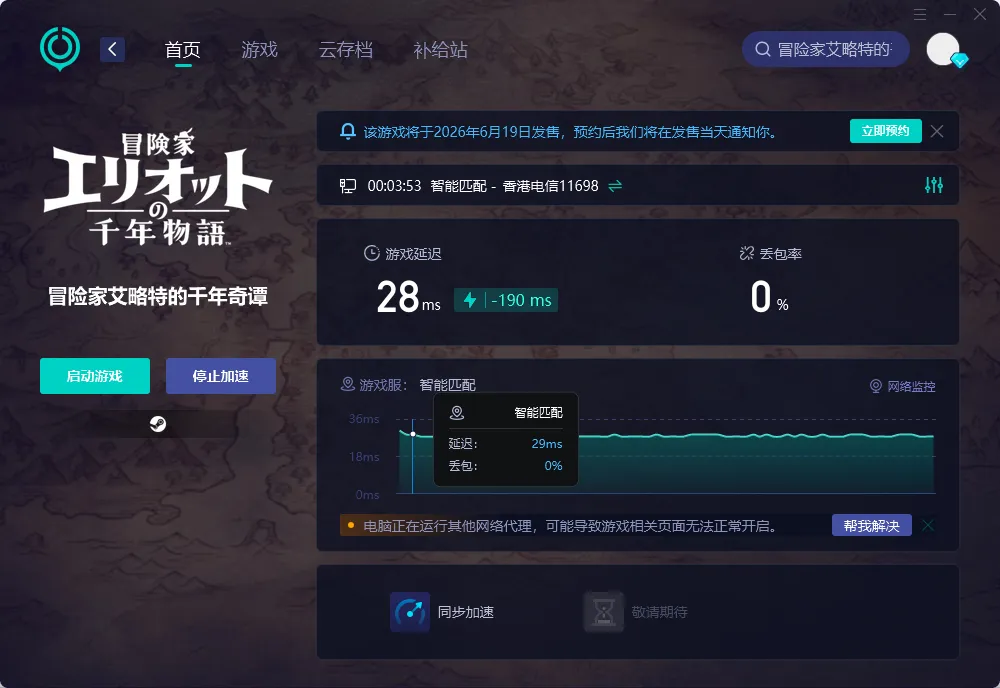1000x688 pixels.
Task: Click the clock icon beside 游戏延迟
Action: [x=371, y=253]
